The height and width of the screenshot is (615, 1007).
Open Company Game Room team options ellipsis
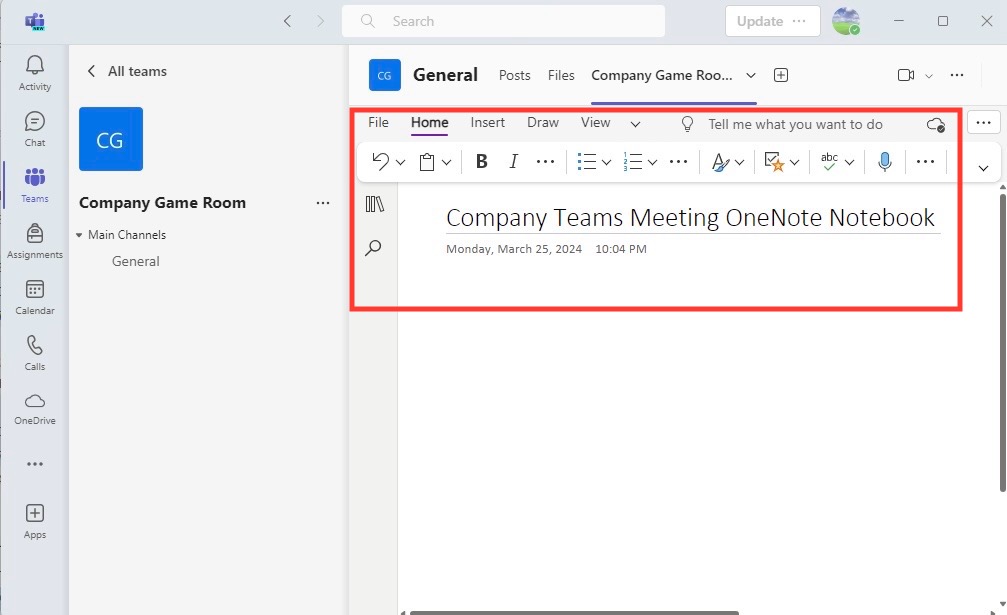click(322, 203)
